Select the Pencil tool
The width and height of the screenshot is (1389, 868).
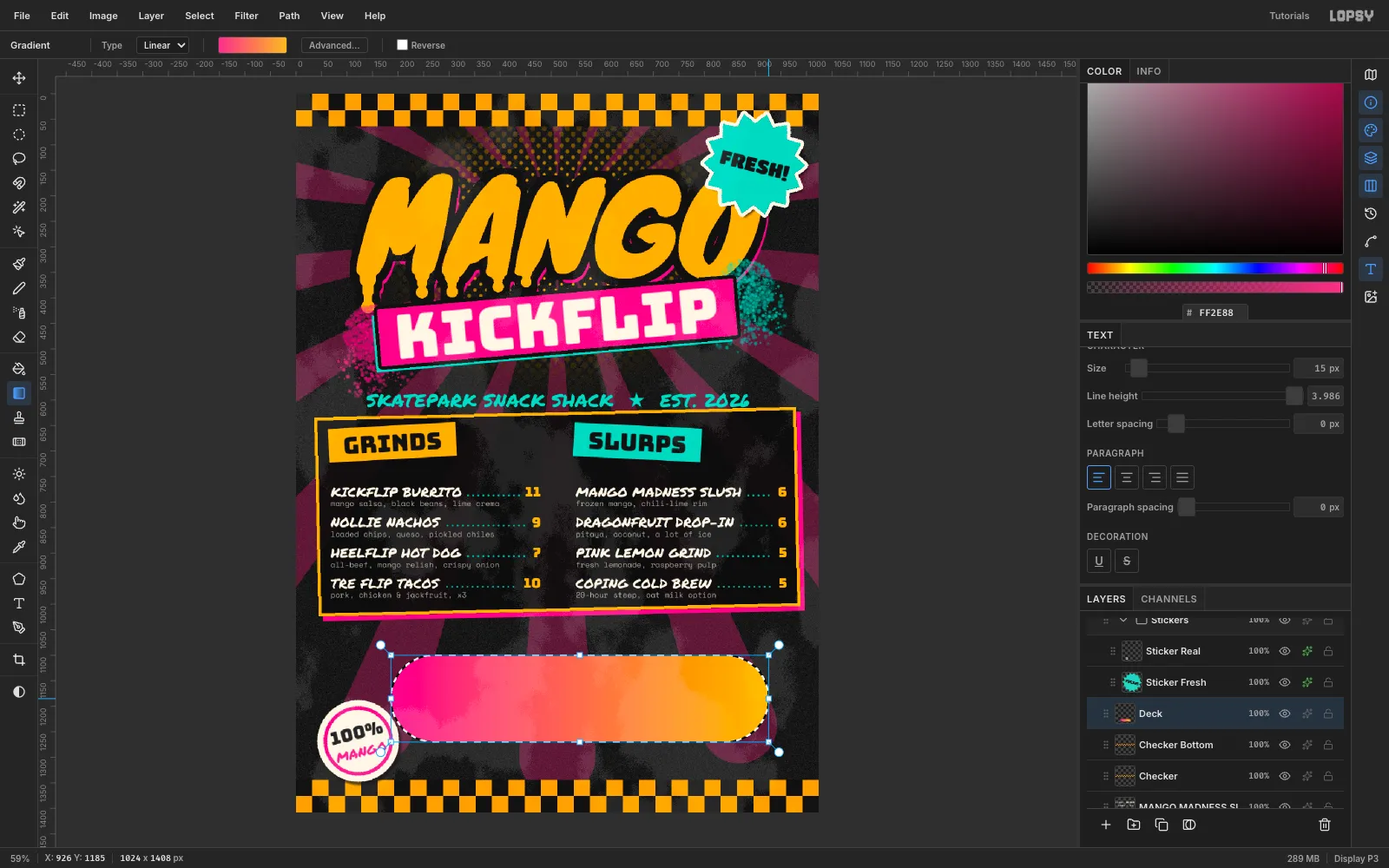point(19,288)
